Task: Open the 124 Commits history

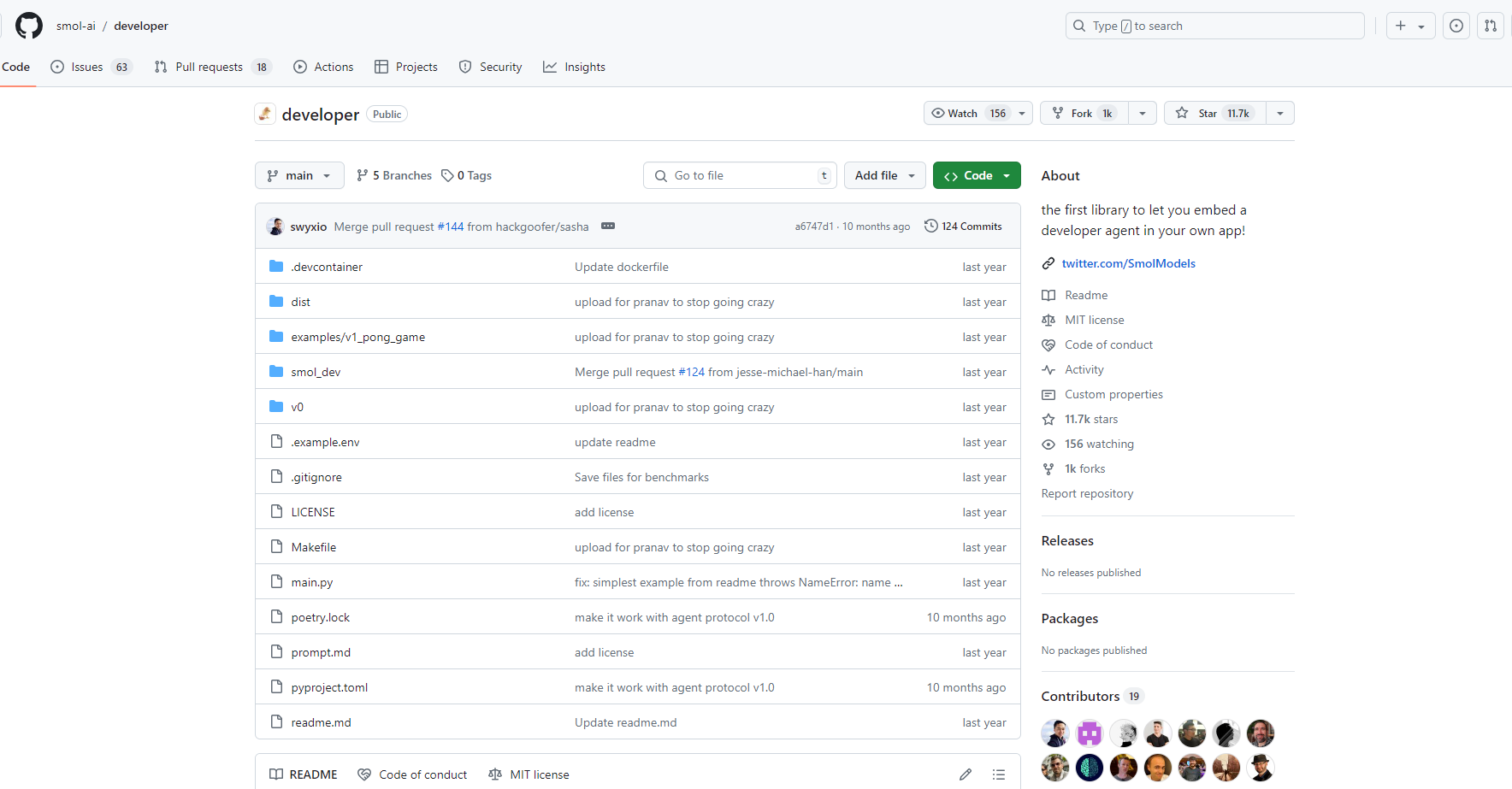Action: pos(963,227)
